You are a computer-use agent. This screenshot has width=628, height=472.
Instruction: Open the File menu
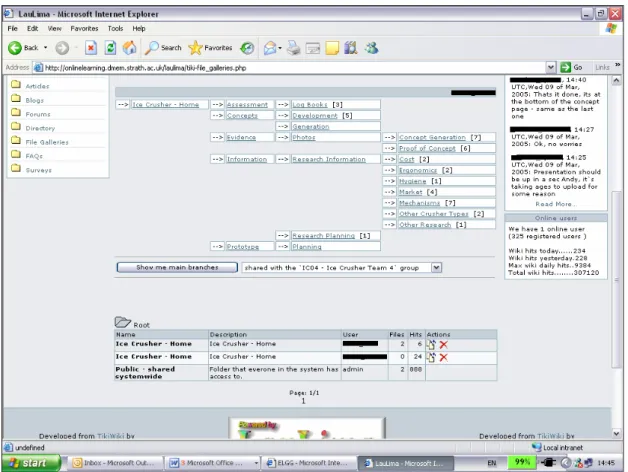[x=12, y=28]
